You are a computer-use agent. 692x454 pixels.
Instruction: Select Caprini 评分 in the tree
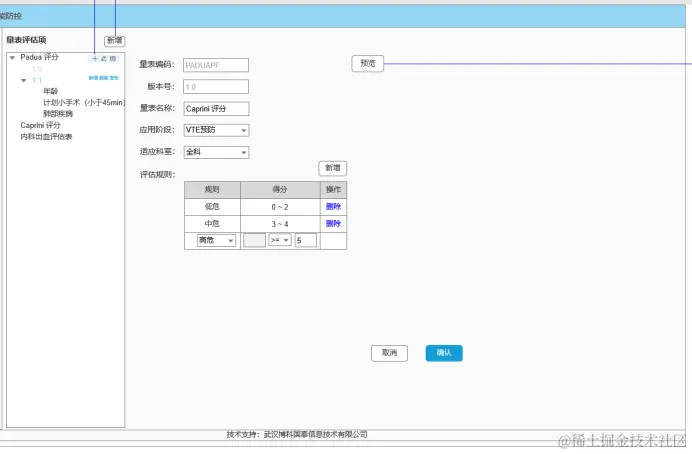tap(40, 125)
